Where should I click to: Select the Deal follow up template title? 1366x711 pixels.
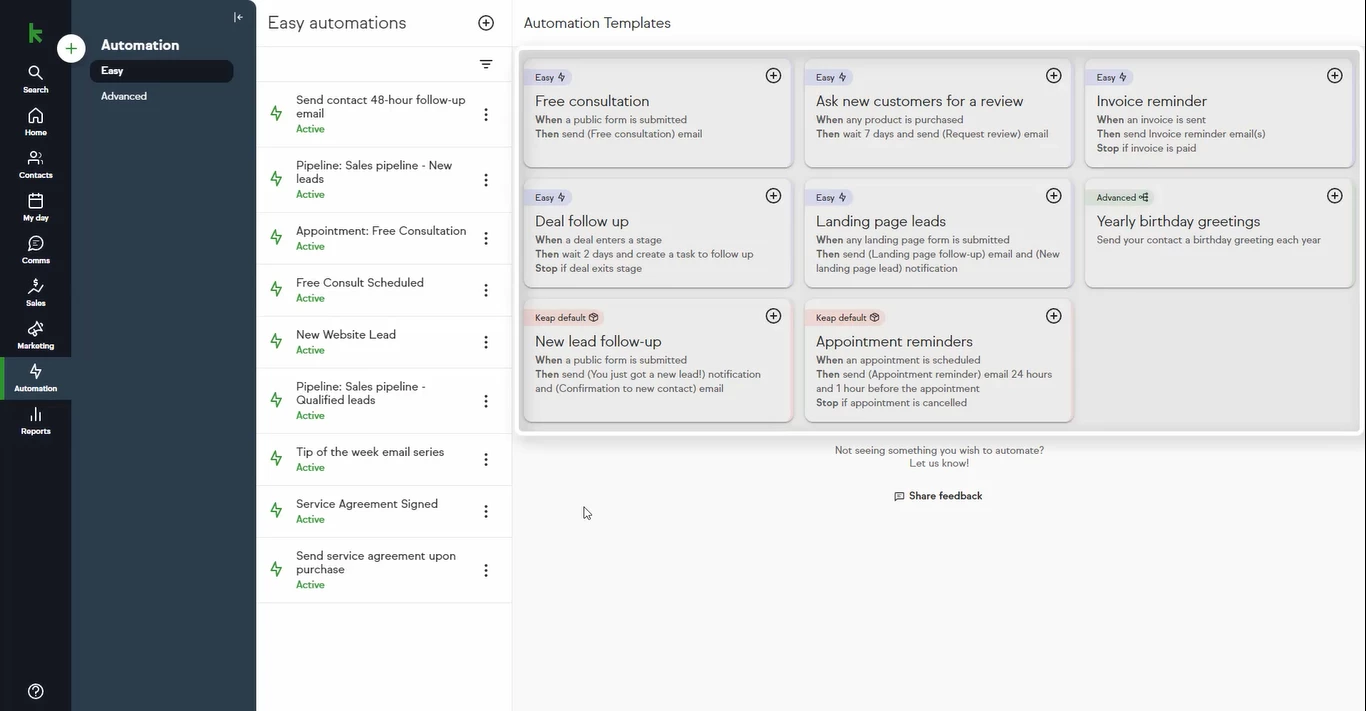[x=582, y=221]
